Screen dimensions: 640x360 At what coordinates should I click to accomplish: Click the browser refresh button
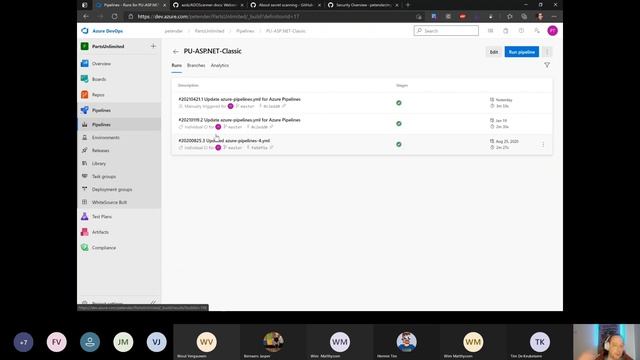(115, 17)
